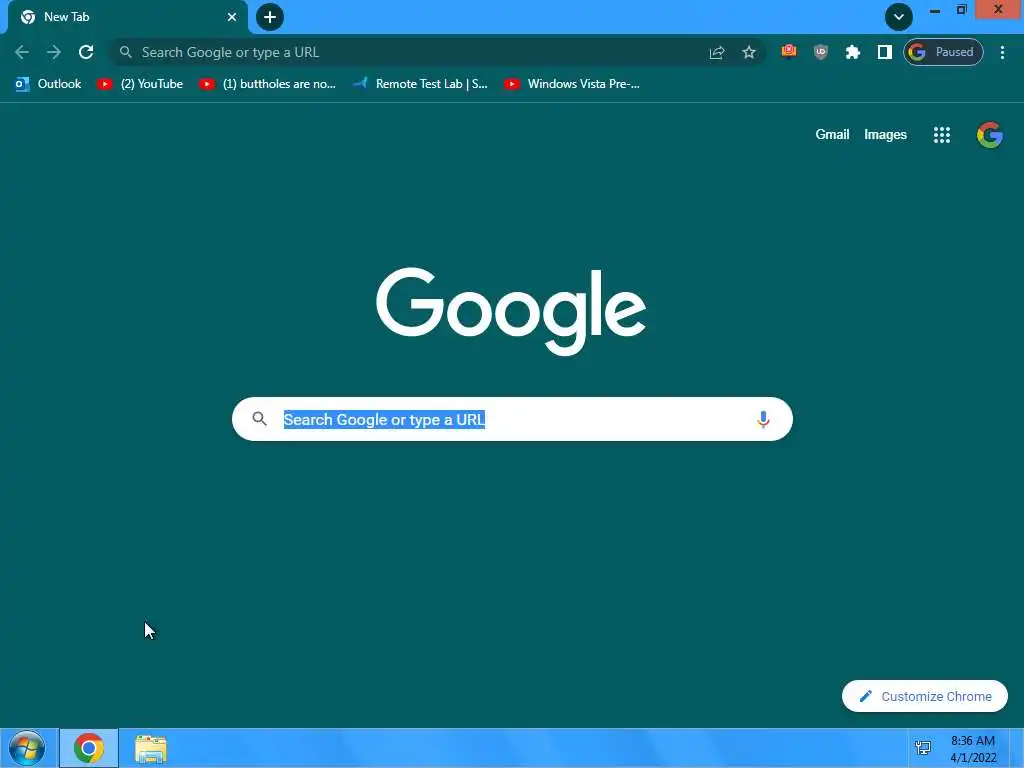Toggle the side panel icon

pyautogui.click(x=885, y=52)
